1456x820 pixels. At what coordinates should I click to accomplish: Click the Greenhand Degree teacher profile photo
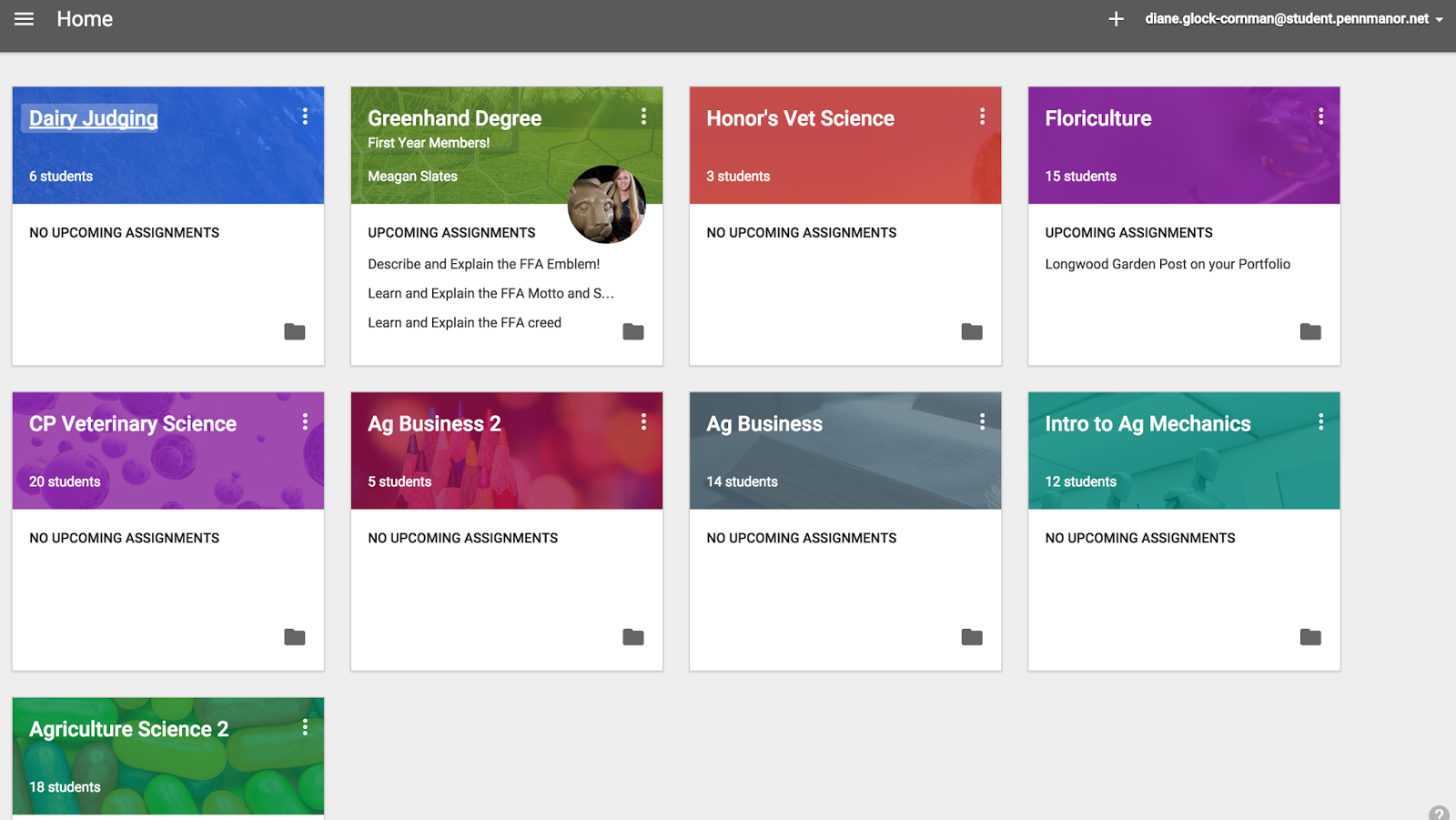tap(607, 205)
